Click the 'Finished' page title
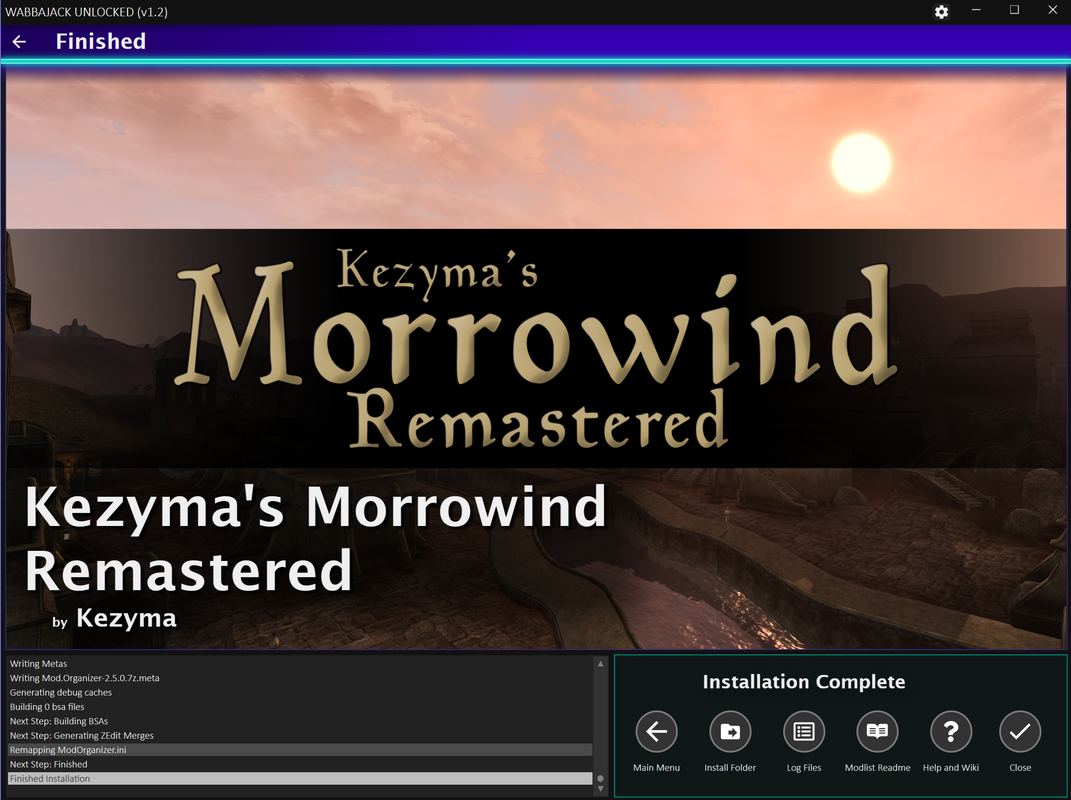Screen dimensions: 1071x800 (101, 42)
